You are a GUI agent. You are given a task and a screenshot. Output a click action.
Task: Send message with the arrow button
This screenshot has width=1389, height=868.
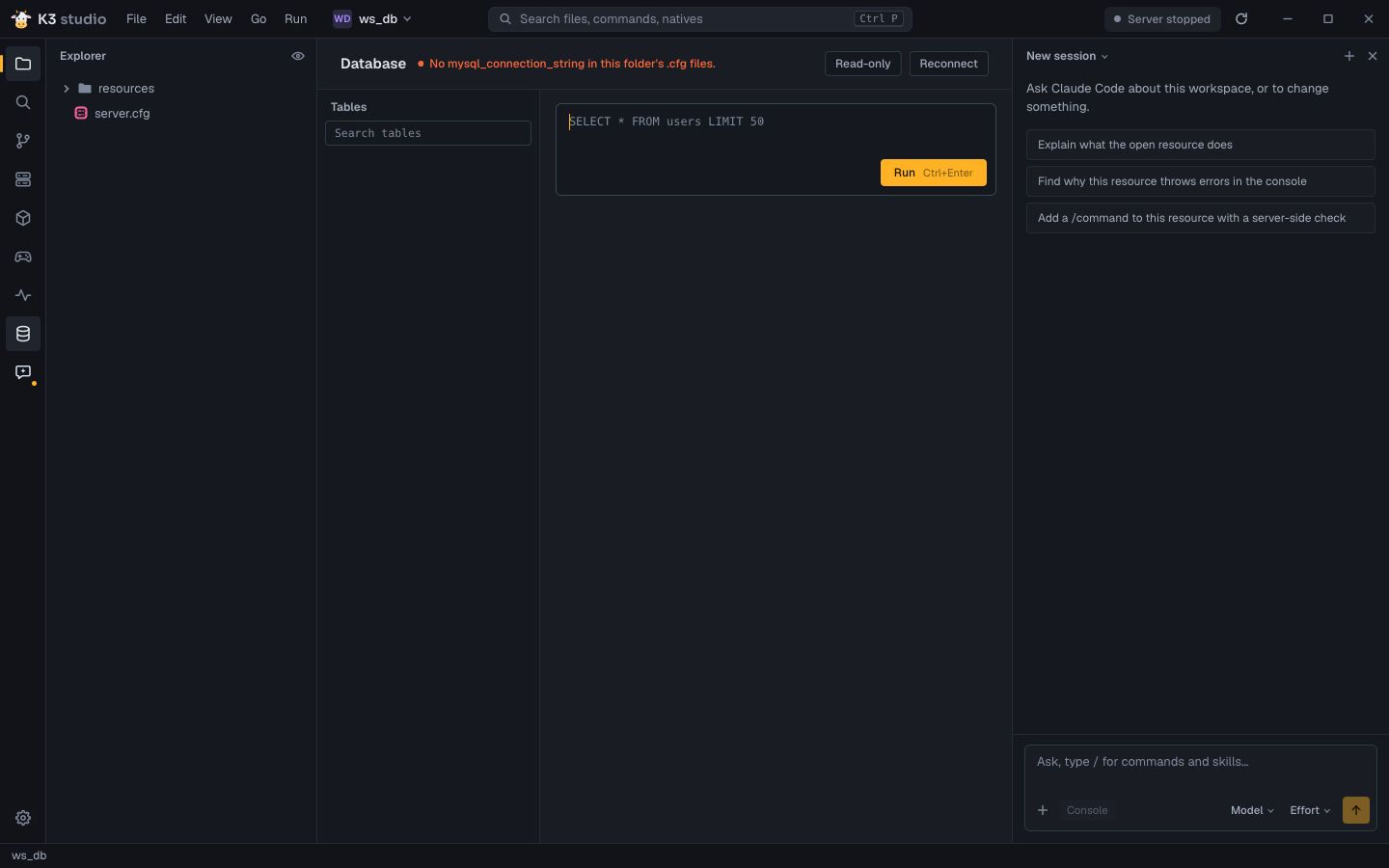click(x=1356, y=810)
